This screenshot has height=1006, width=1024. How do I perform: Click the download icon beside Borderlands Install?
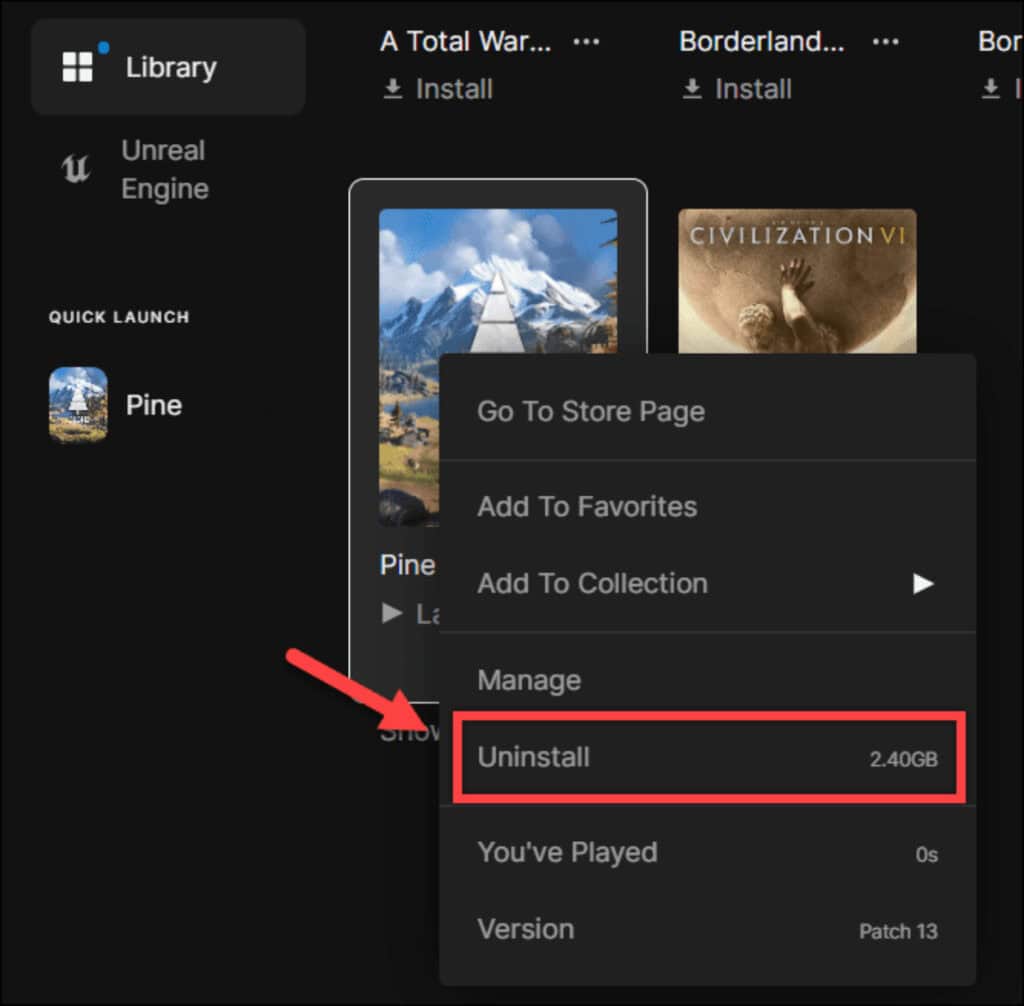pos(691,89)
